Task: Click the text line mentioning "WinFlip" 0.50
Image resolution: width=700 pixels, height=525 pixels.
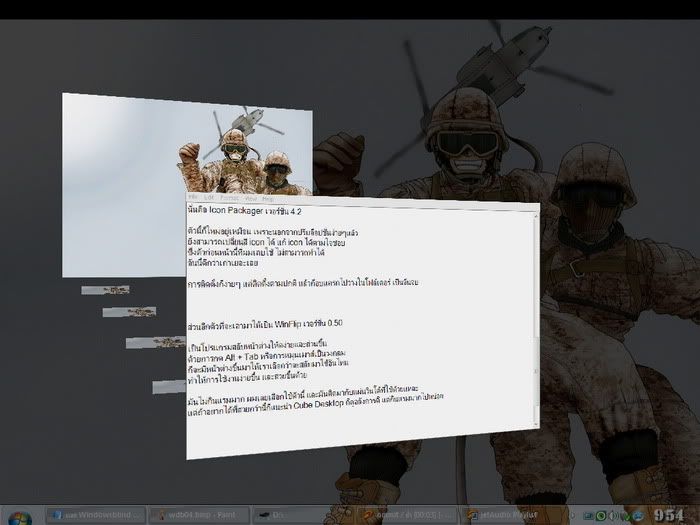Action: (x=265, y=325)
